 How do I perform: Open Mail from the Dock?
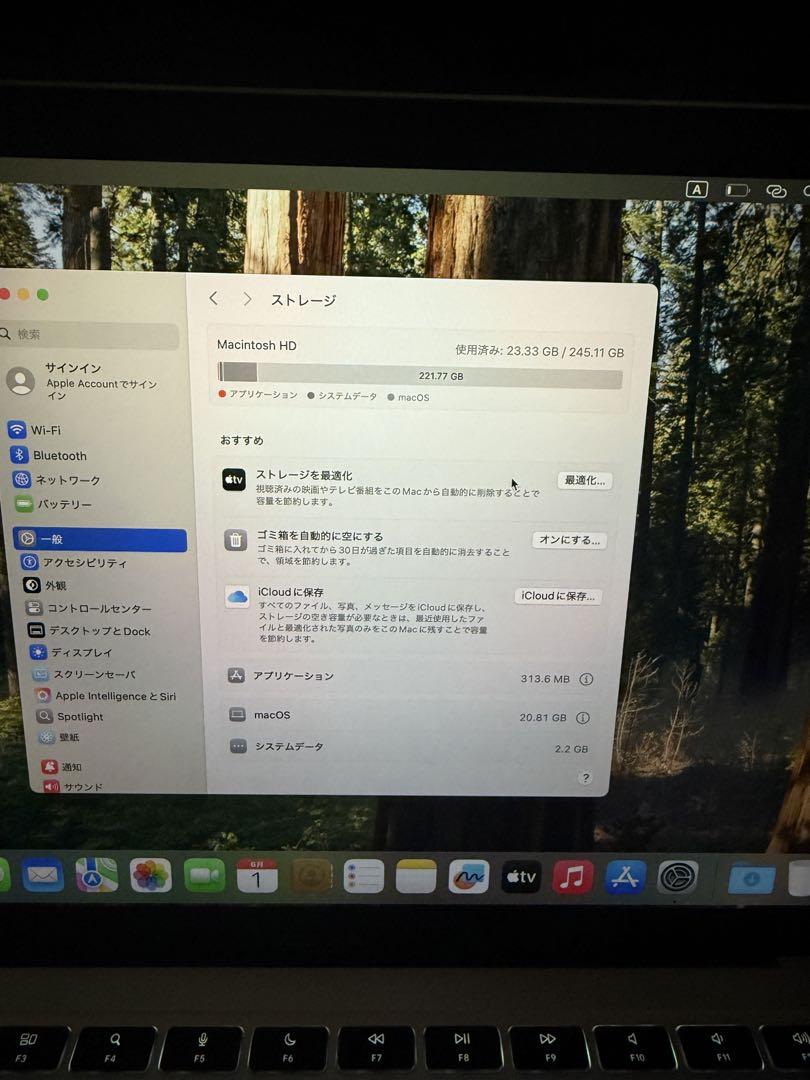pyautogui.click(x=43, y=875)
